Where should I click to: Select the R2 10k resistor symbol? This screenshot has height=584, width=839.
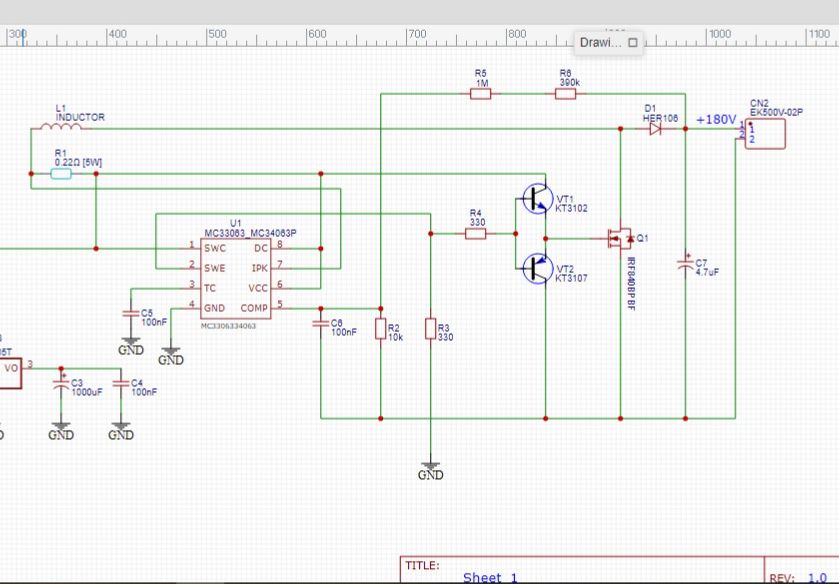coord(380,329)
